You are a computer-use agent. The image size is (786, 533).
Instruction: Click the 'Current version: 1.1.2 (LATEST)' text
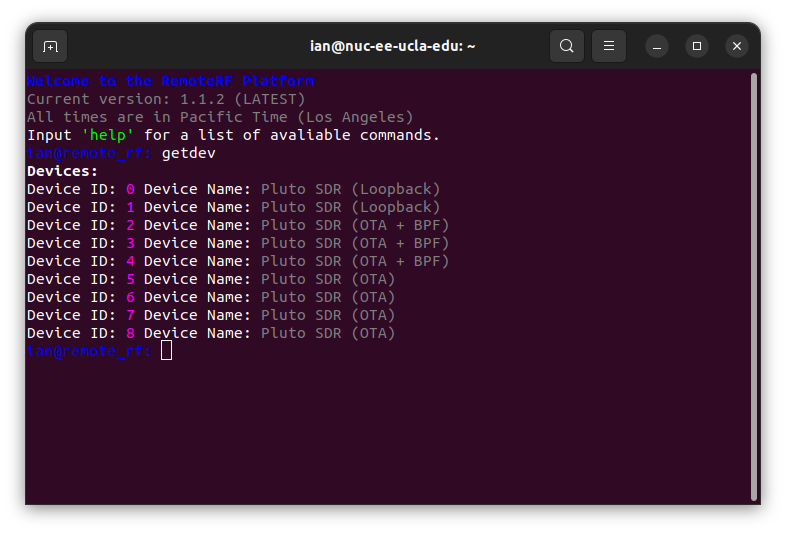pos(166,99)
